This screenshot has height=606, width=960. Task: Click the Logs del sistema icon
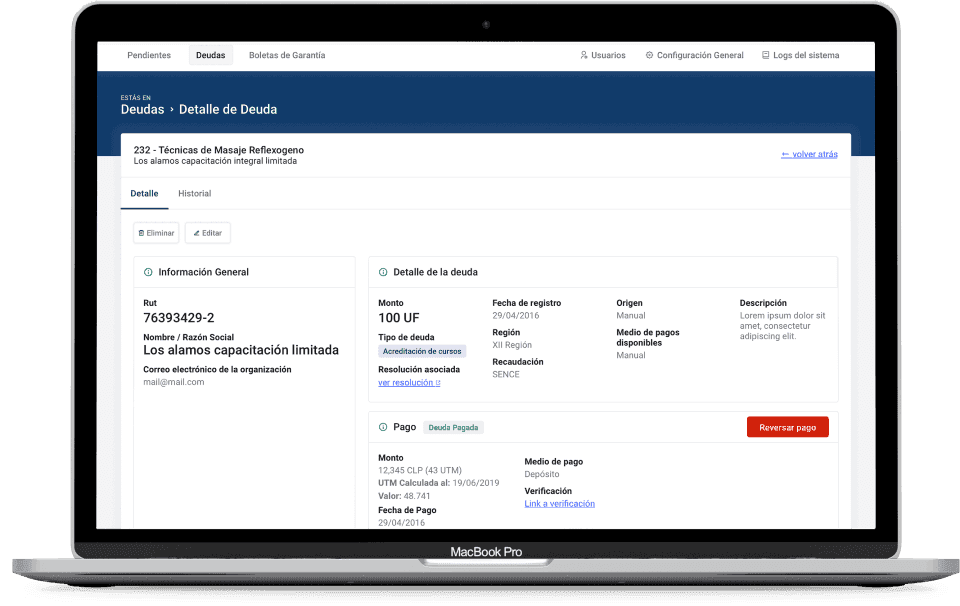tap(766, 56)
